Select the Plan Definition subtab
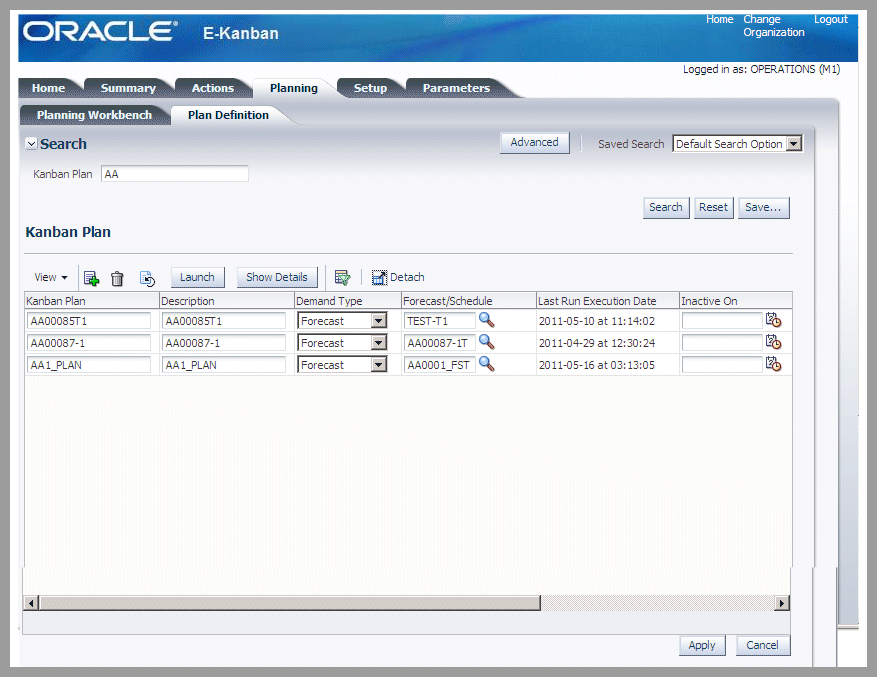 [228, 115]
